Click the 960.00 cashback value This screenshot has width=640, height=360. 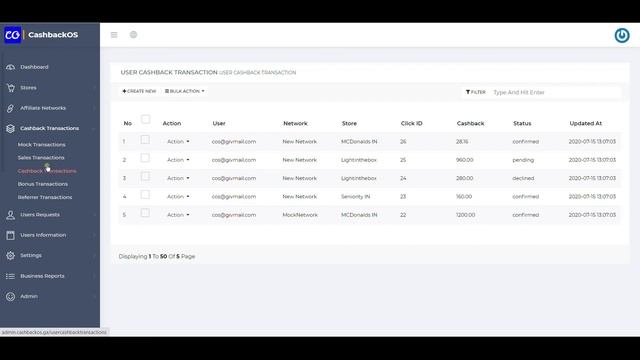coord(464,160)
